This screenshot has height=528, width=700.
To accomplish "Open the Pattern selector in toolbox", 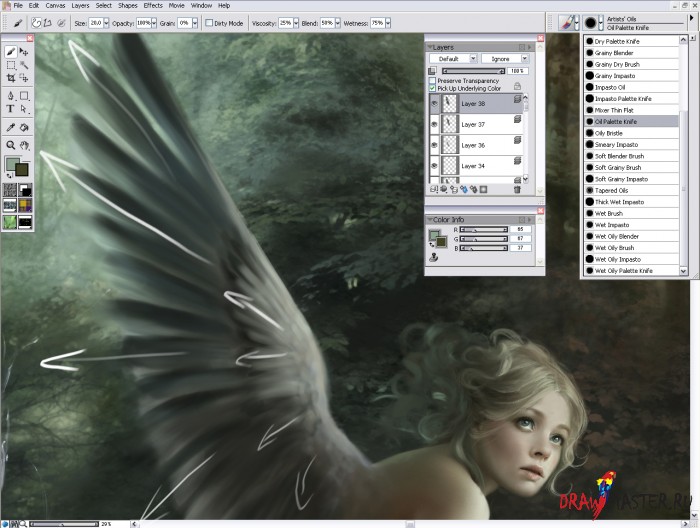I will coord(10,206).
